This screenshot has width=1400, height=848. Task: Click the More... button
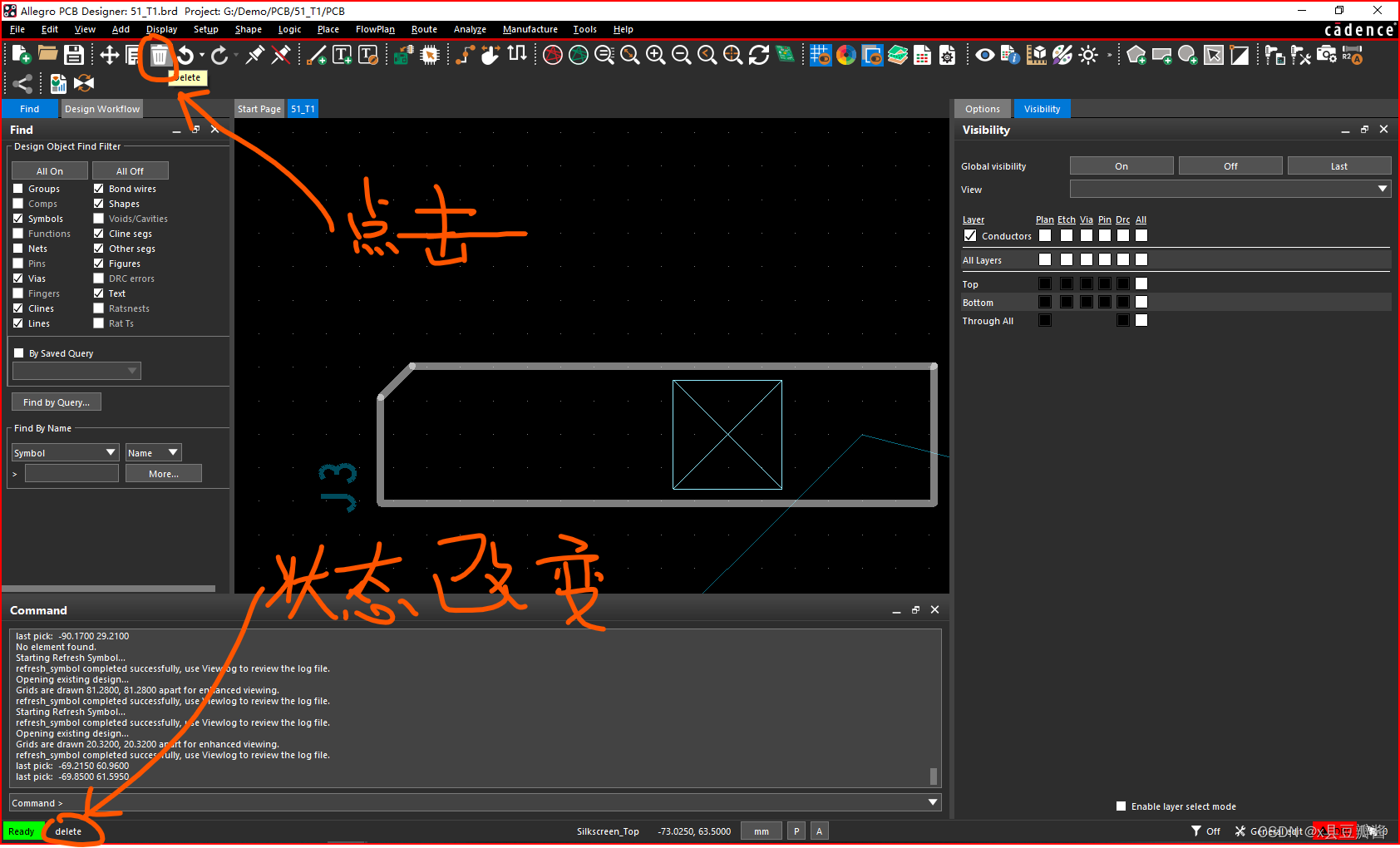[x=164, y=474]
